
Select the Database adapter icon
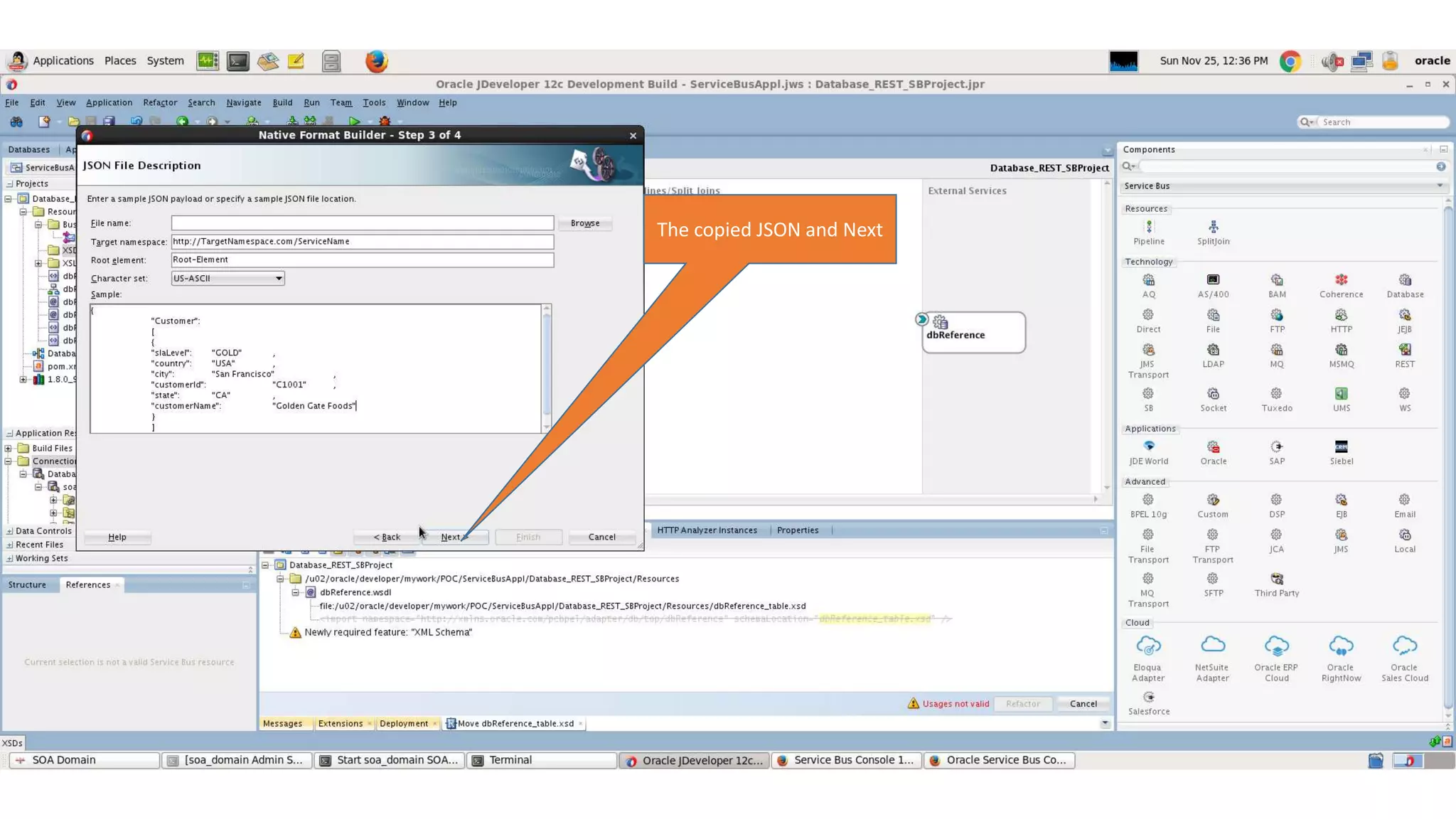1405,281
